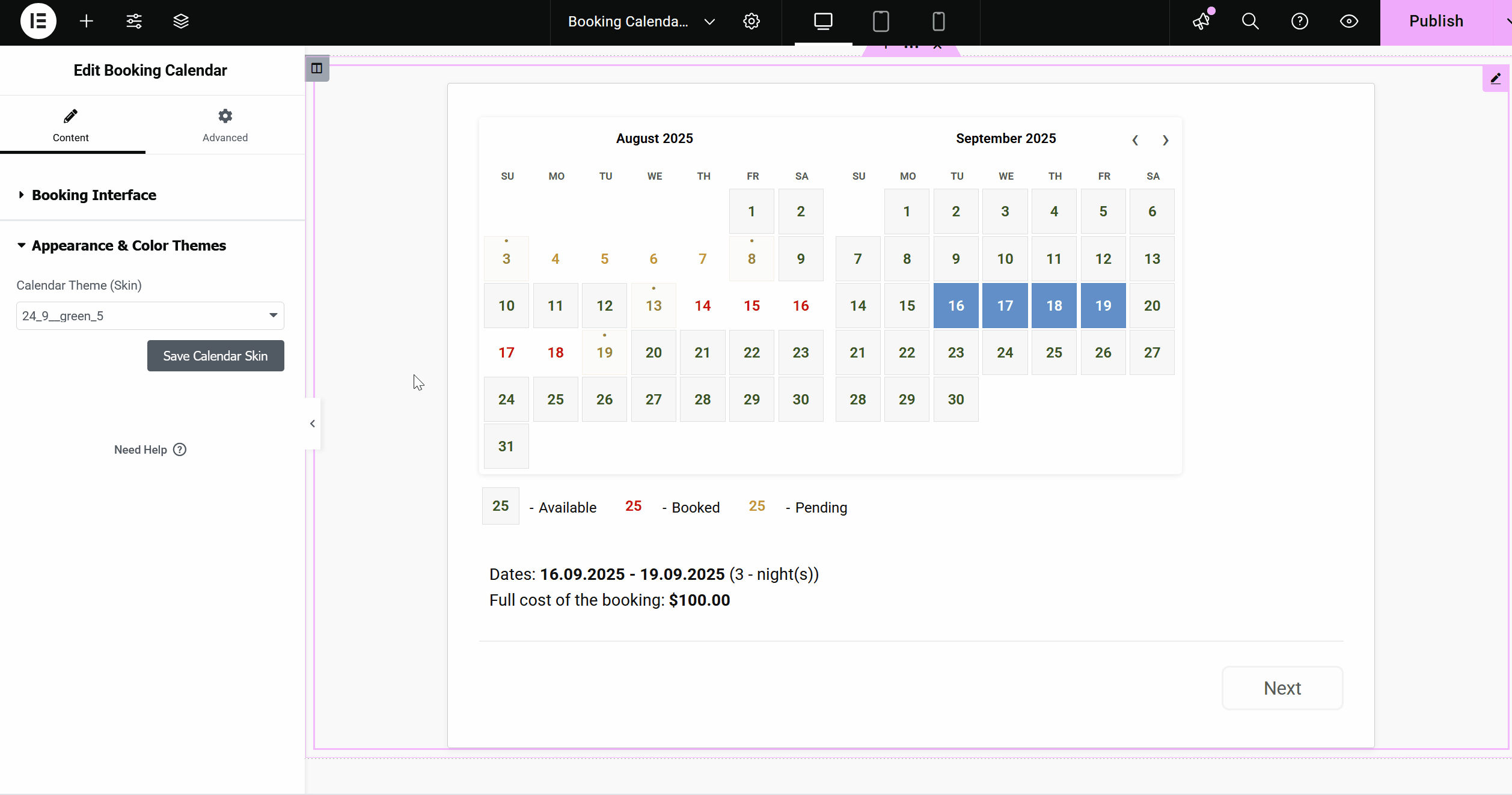Click booked date August 15
Viewport: 1512px width, 795px height.
[x=751, y=305]
